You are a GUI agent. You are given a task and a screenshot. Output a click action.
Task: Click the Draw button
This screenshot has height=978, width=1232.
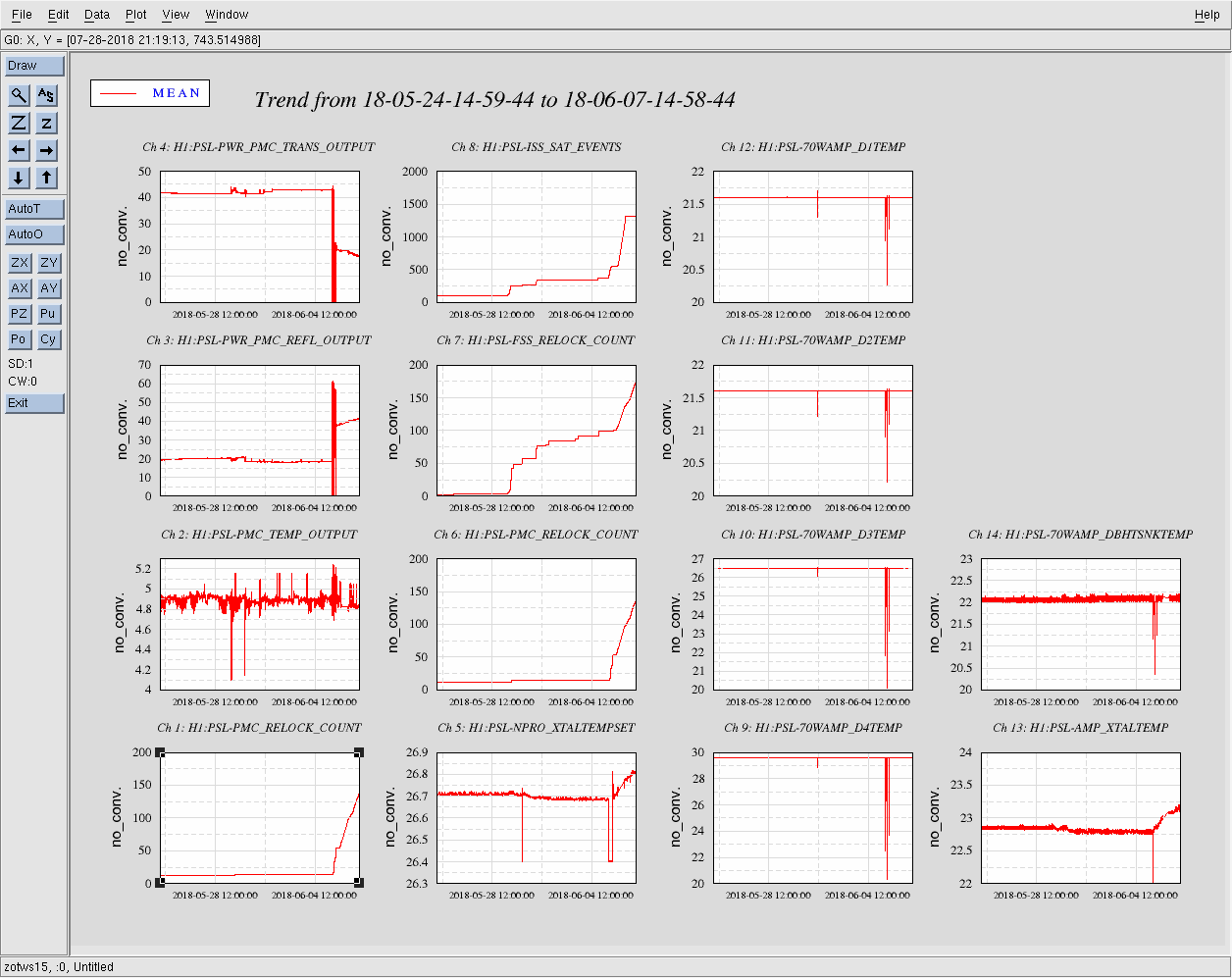coord(34,66)
